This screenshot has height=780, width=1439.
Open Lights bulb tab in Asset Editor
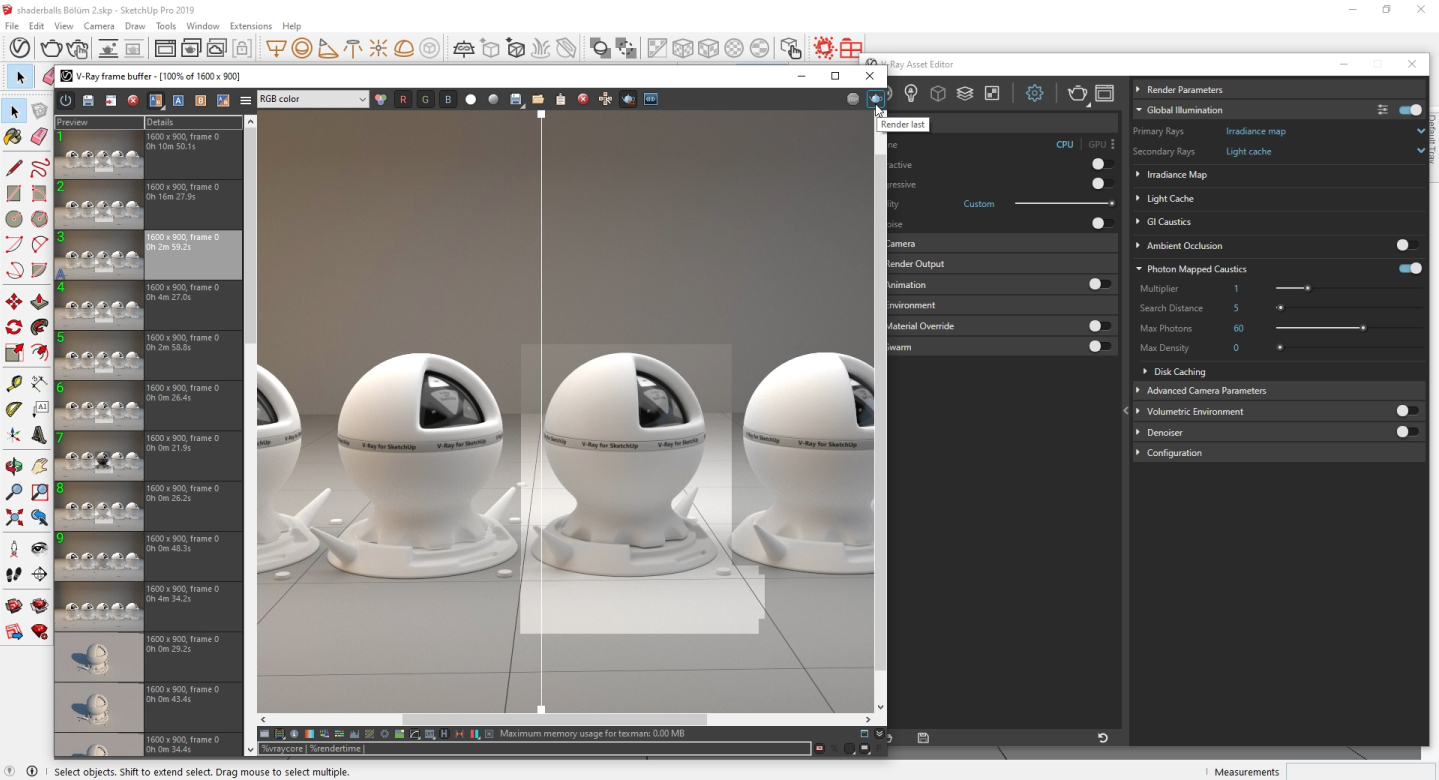(x=911, y=93)
